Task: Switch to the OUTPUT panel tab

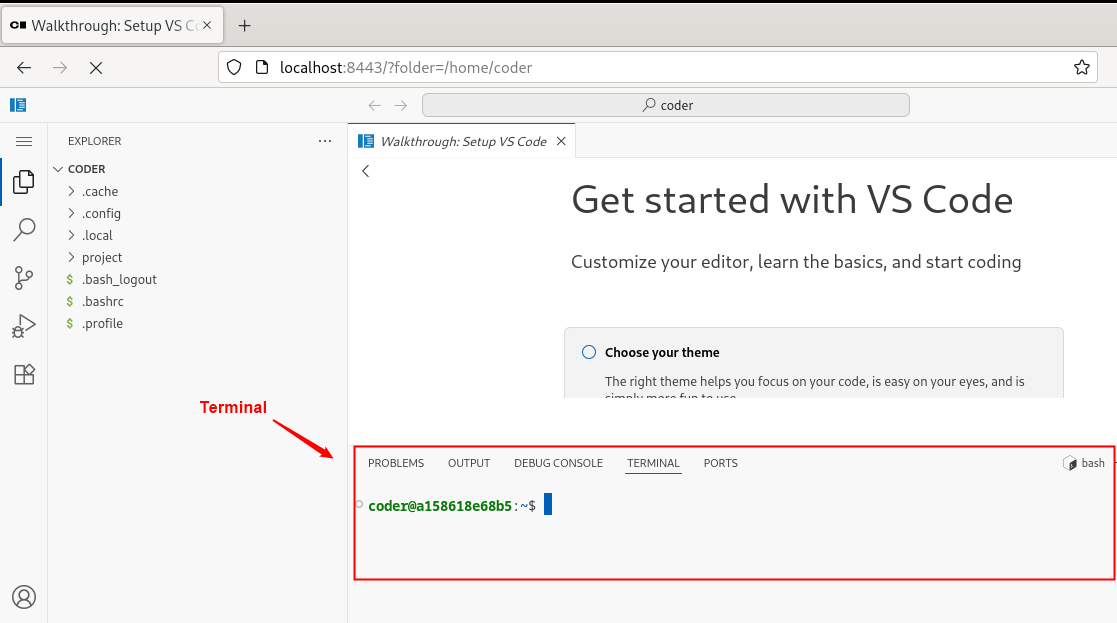Action: [469, 464]
